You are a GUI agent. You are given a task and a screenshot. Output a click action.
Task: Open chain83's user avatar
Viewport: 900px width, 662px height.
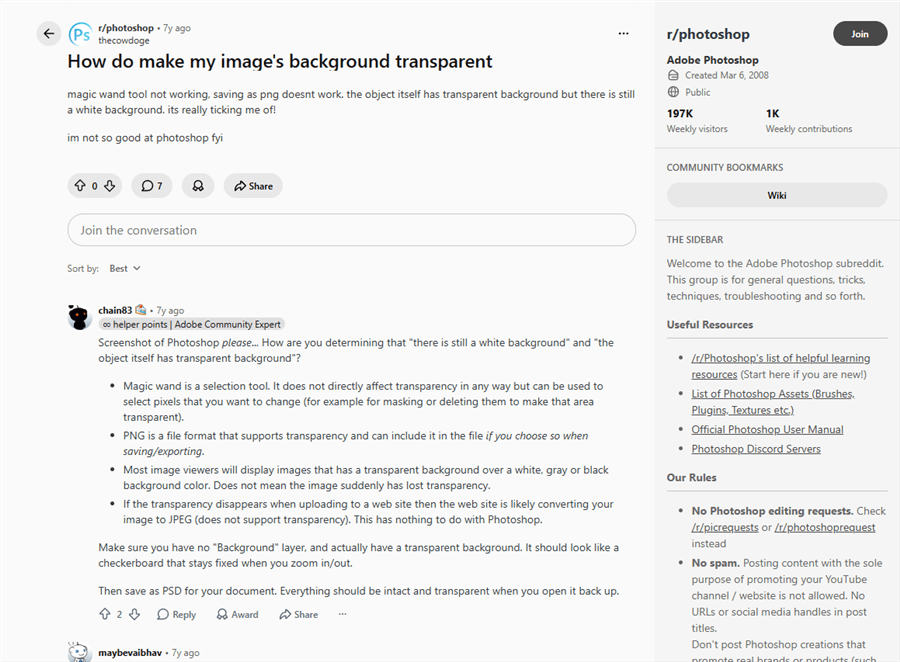79,317
